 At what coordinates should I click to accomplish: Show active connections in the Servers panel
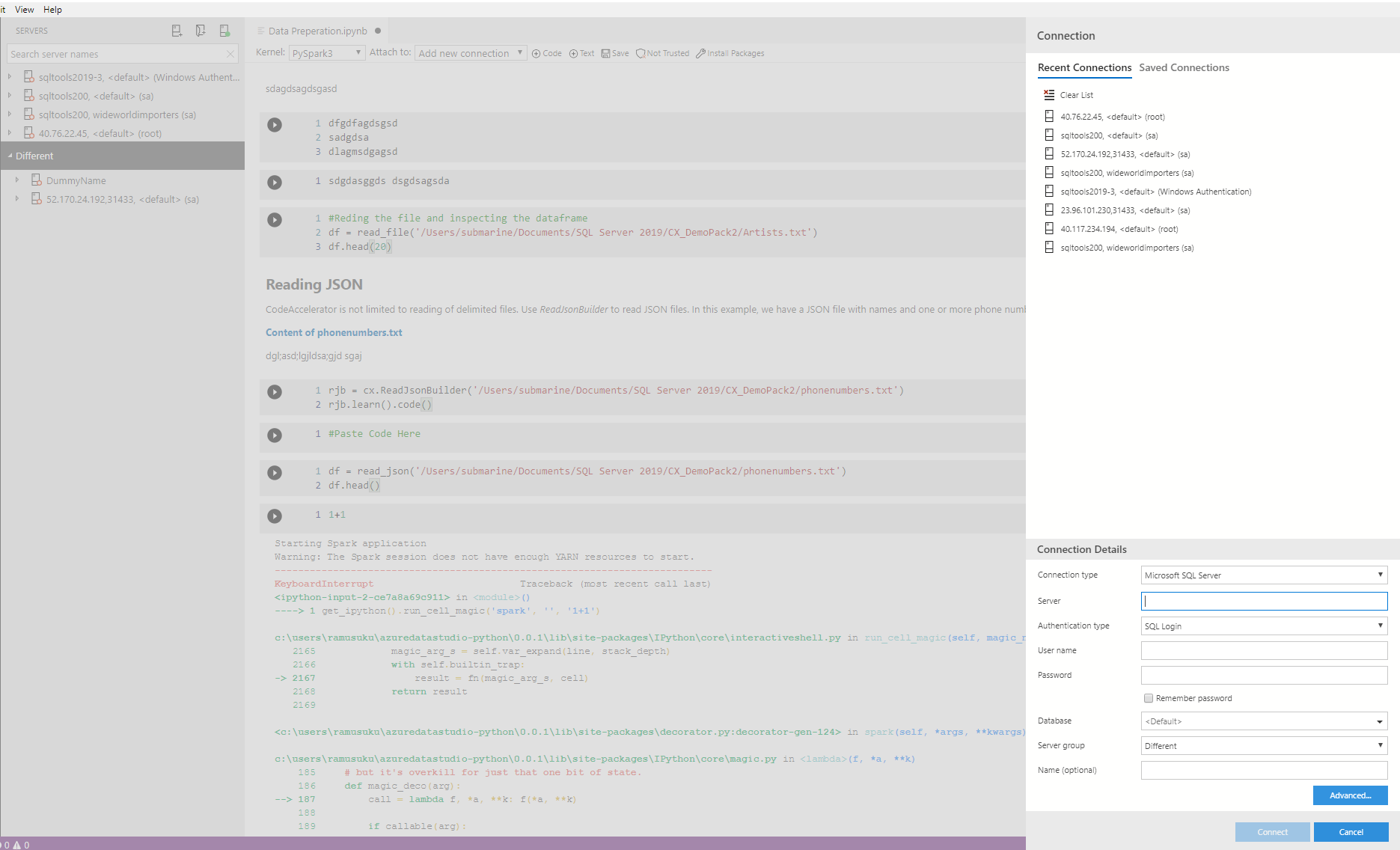coord(224,30)
